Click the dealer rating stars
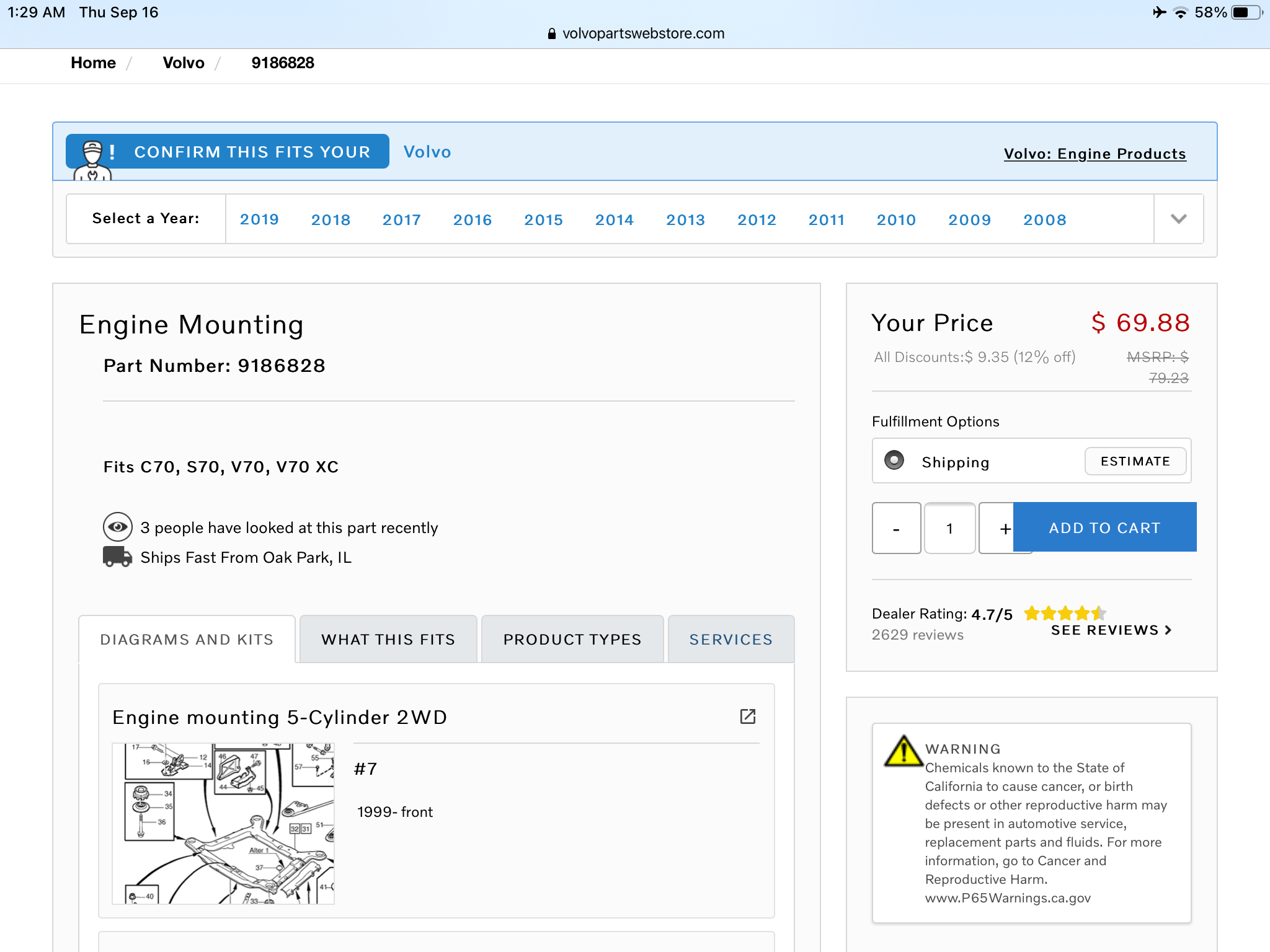1270x952 pixels. coord(1064,614)
